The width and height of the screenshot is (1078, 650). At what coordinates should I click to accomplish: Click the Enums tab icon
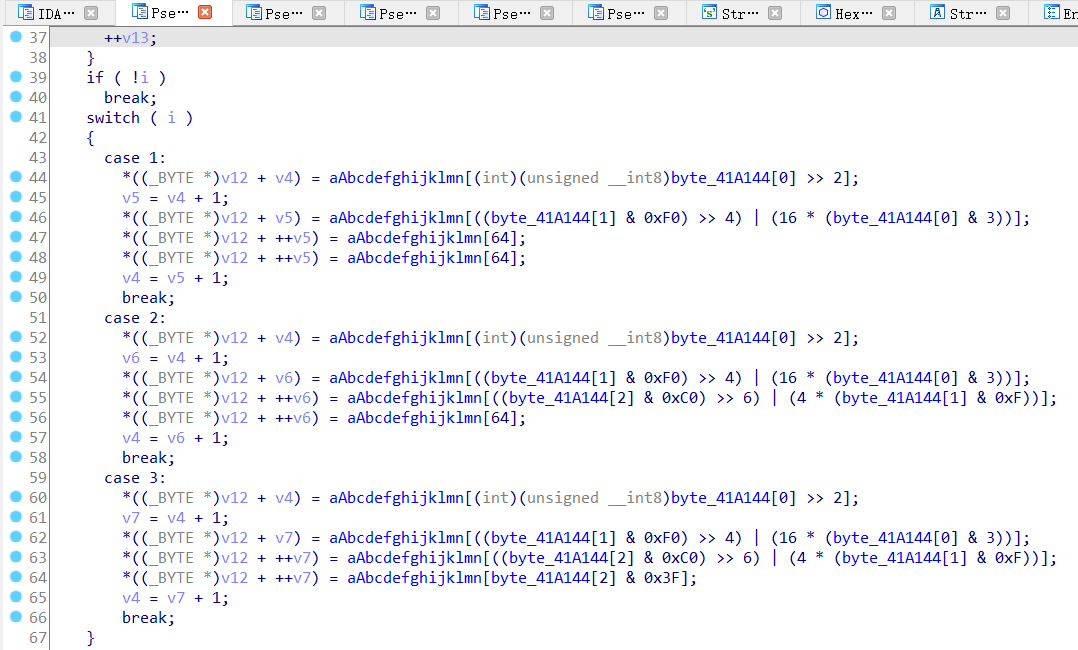click(1051, 13)
